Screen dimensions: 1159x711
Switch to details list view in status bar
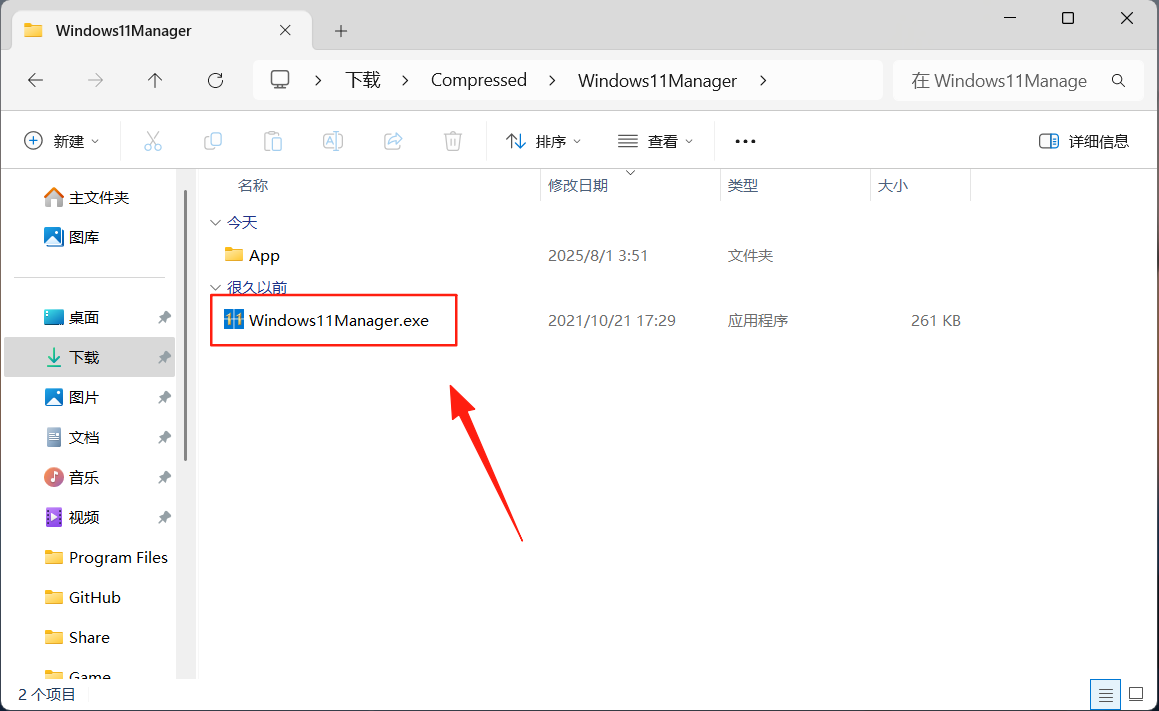1105,694
